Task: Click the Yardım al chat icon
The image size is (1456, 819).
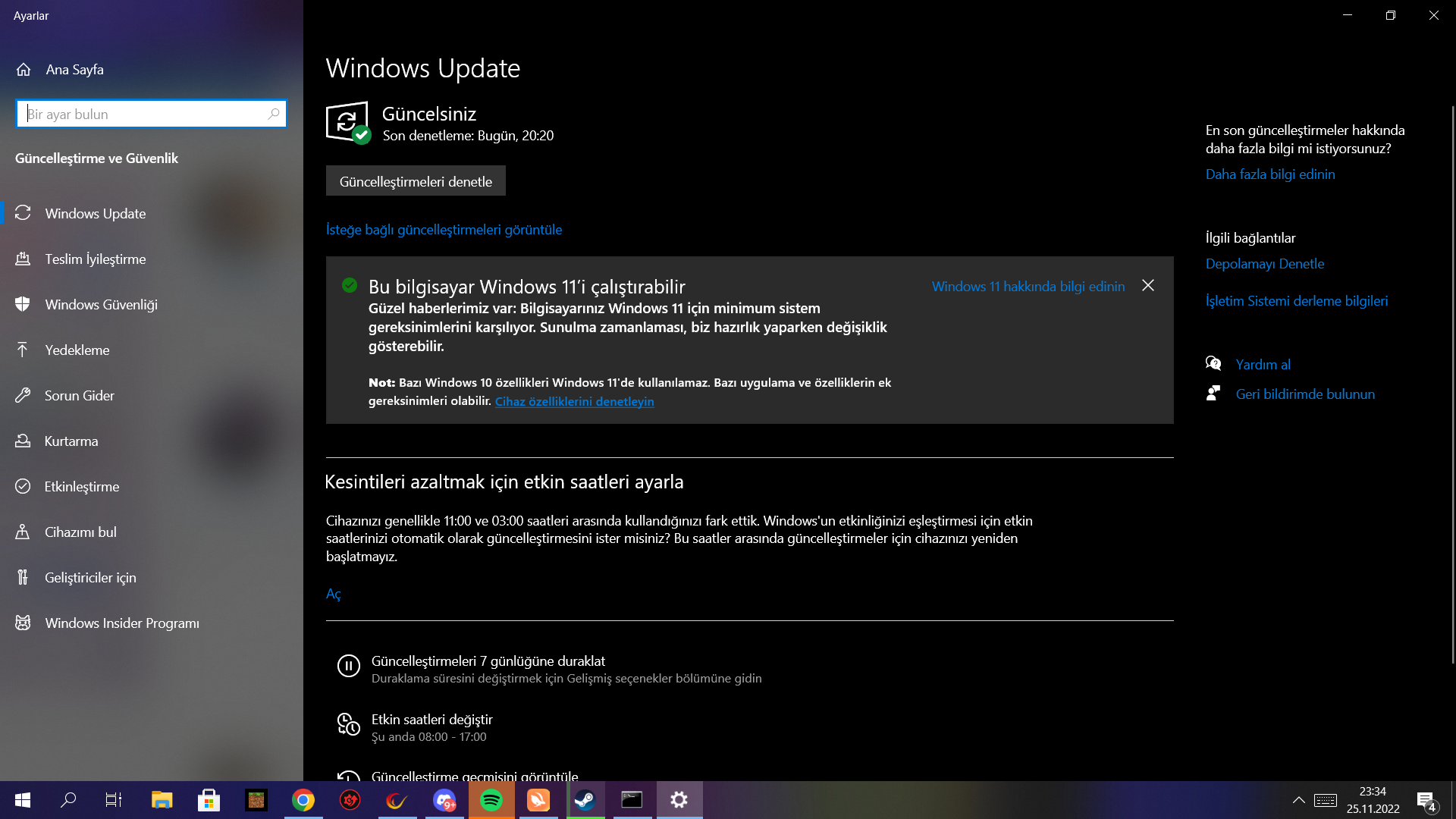Action: [1213, 364]
